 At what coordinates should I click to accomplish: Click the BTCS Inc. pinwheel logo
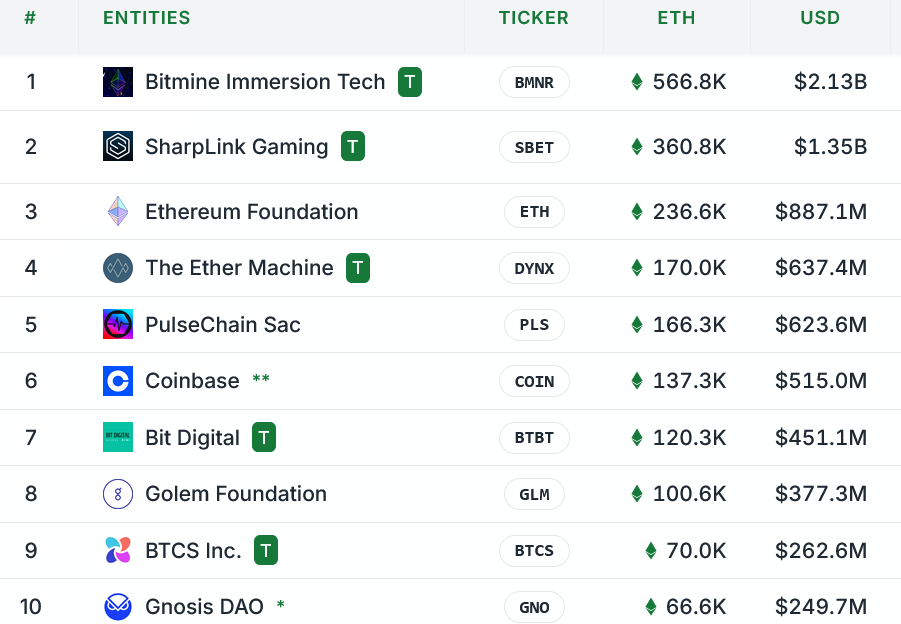click(118, 551)
